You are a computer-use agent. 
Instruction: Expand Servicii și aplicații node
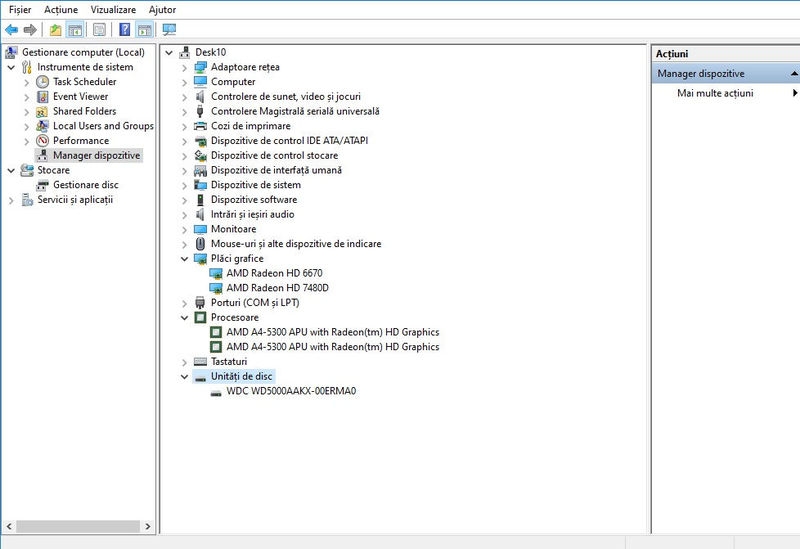pos(11,201)
